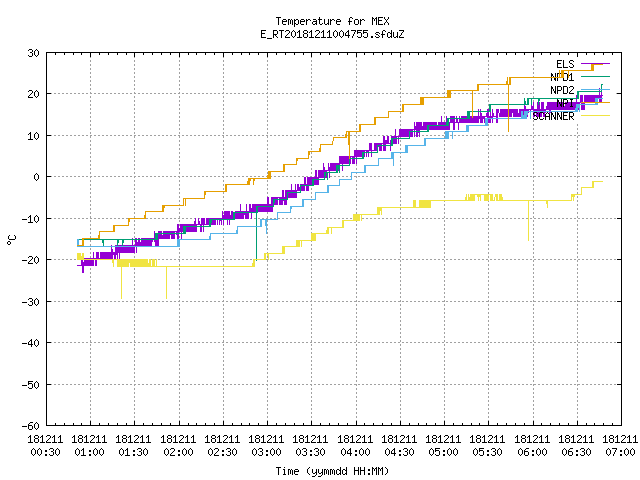640x480 pixels.
Task: Click the x-axis tick label 02:00
Action: (x=178, y=453)
